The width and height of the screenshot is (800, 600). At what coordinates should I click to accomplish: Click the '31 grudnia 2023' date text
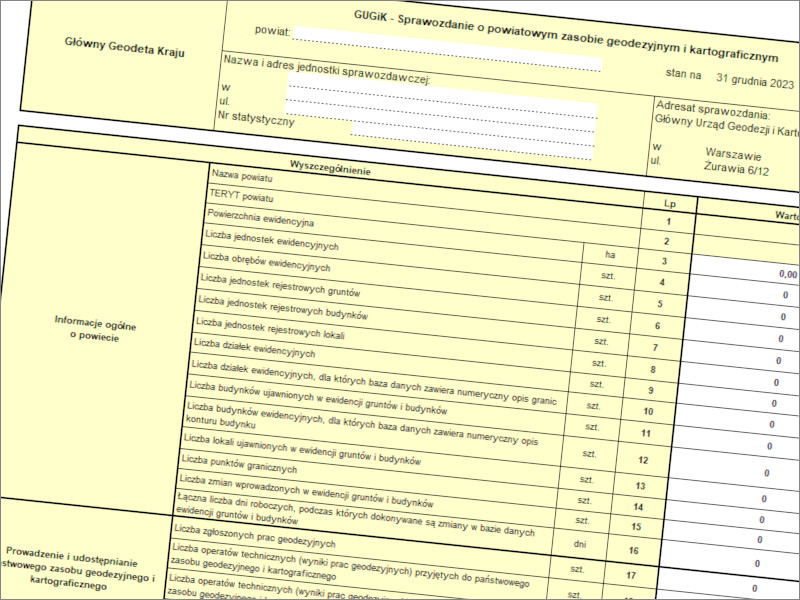pos(755,81)
